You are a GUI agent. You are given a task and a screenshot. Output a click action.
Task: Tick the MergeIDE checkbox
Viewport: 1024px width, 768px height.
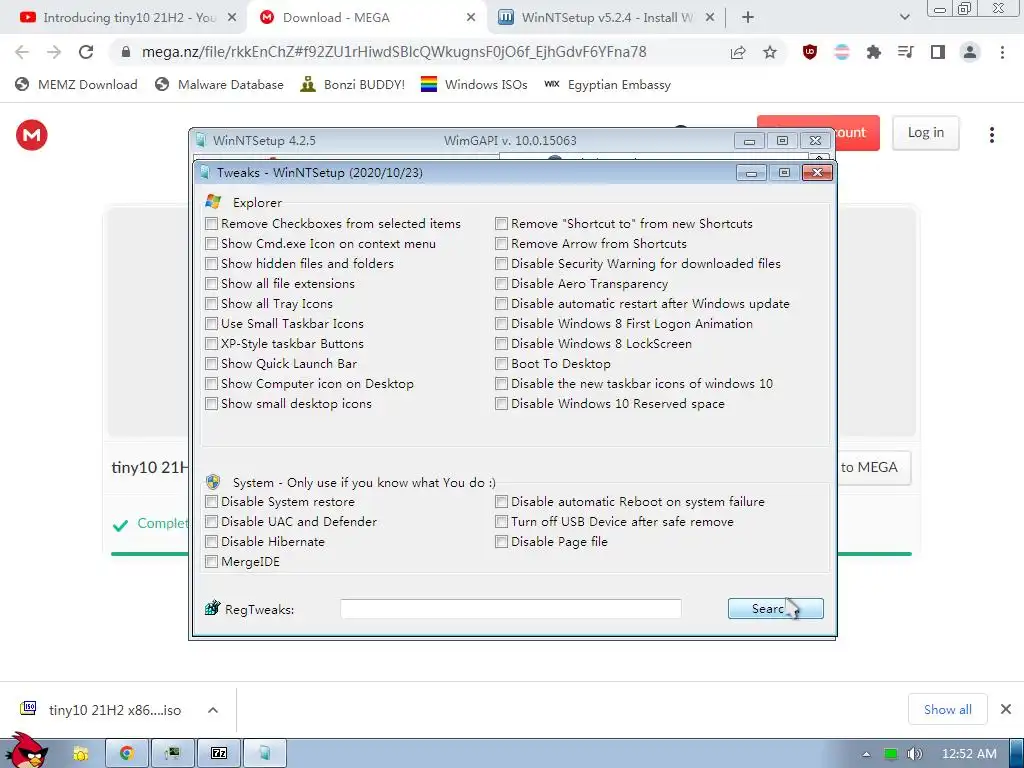(x=212, y=562)
